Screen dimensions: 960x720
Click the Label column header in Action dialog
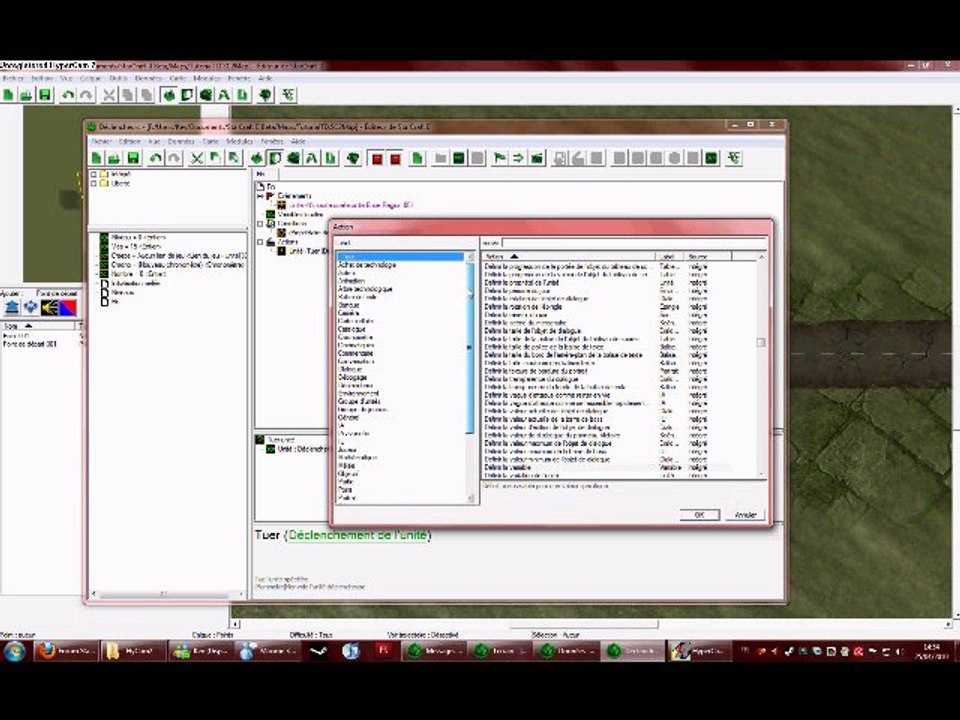[x=670, y=257]
